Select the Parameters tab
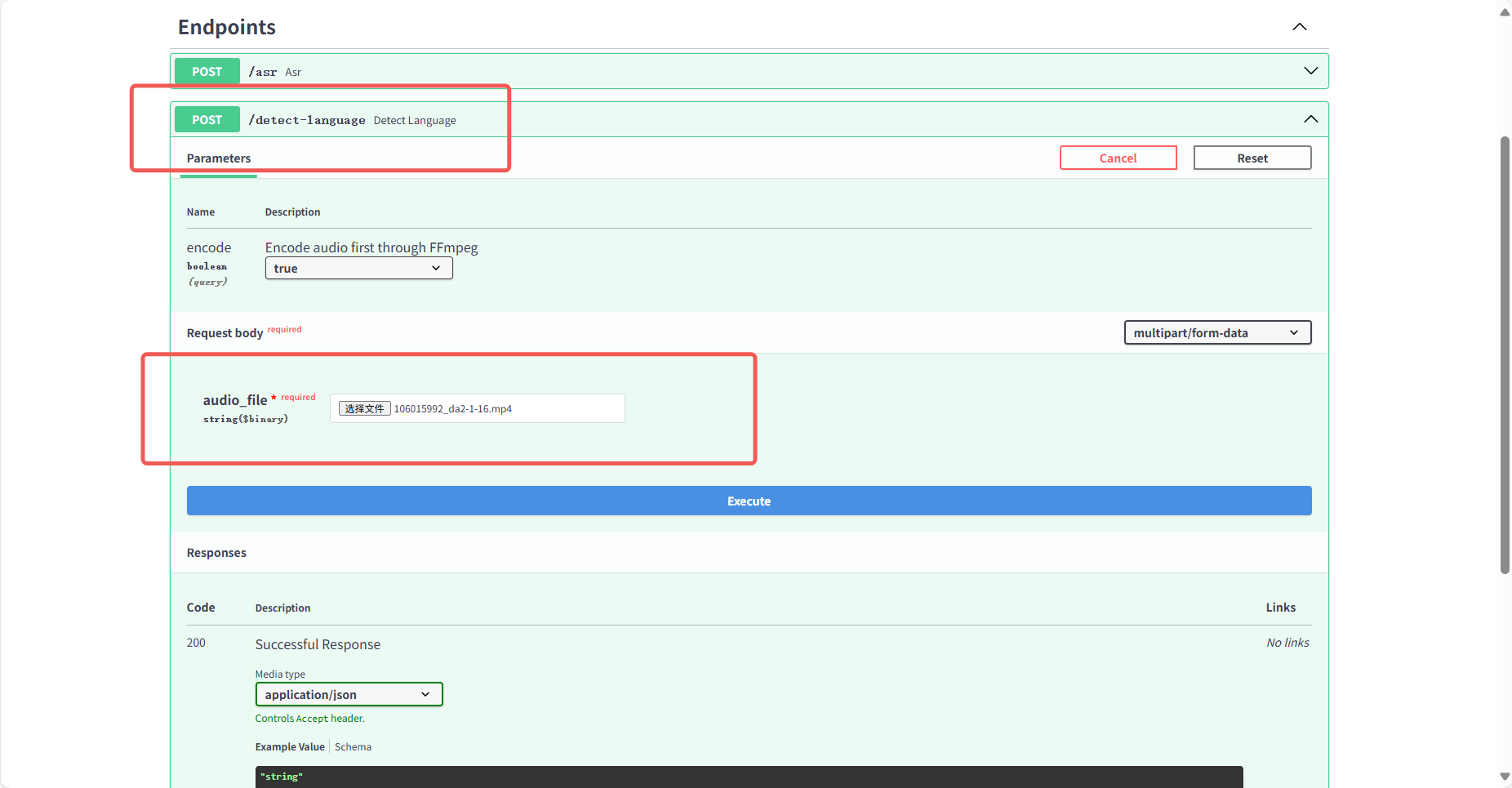1512x788 pixels. click(x=219, y=158)
